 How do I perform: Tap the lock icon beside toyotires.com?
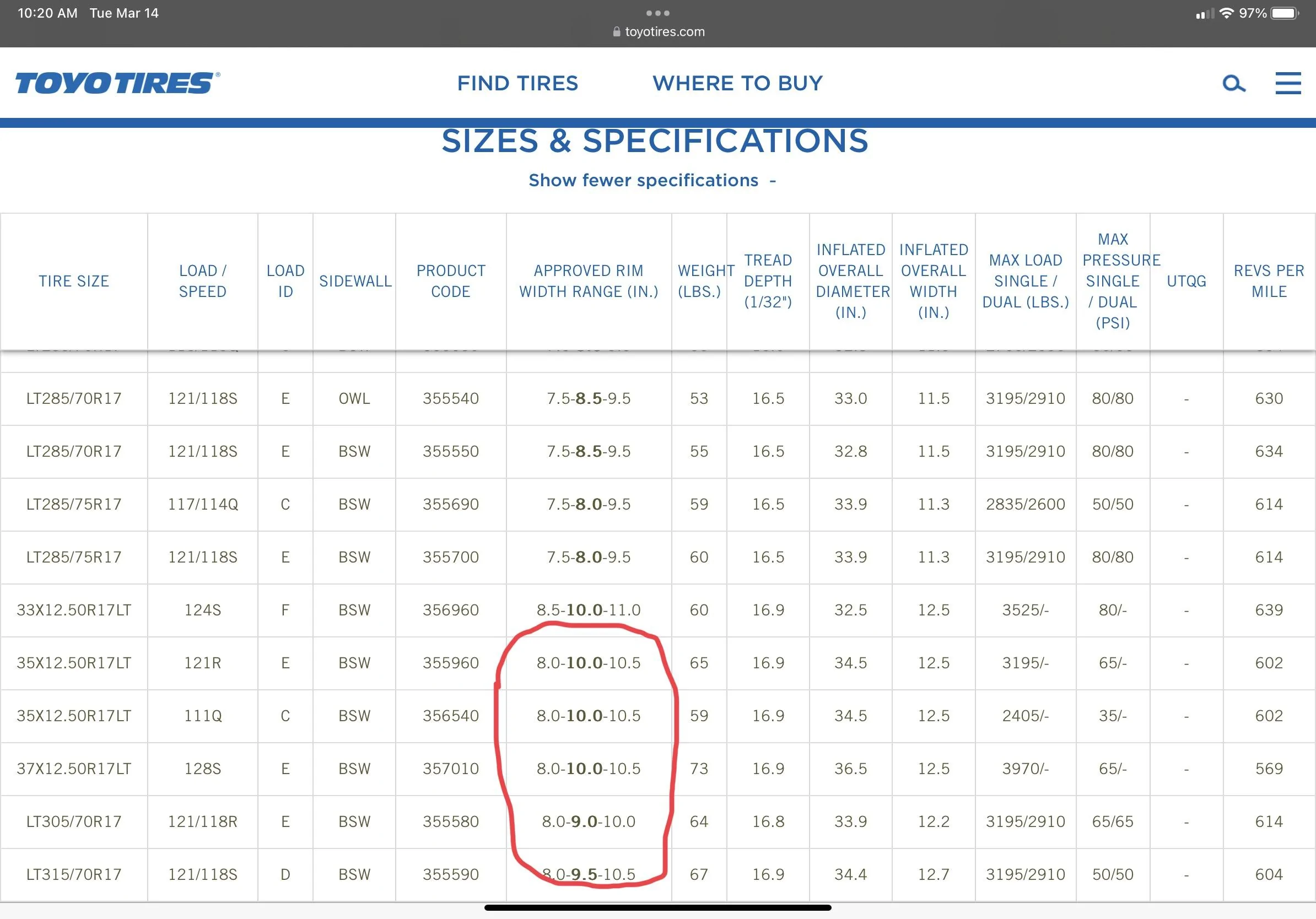click(617, 31)
